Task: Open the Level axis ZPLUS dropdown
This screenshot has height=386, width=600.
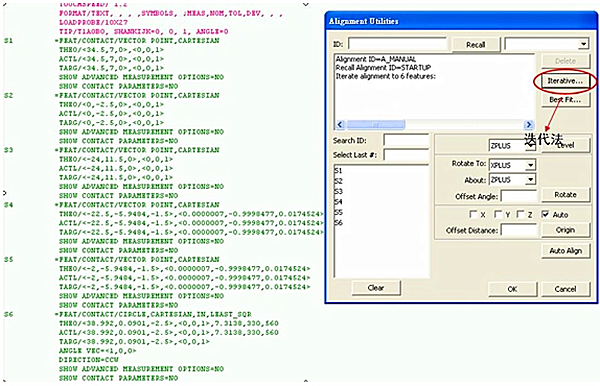Action: coord(530,145)
